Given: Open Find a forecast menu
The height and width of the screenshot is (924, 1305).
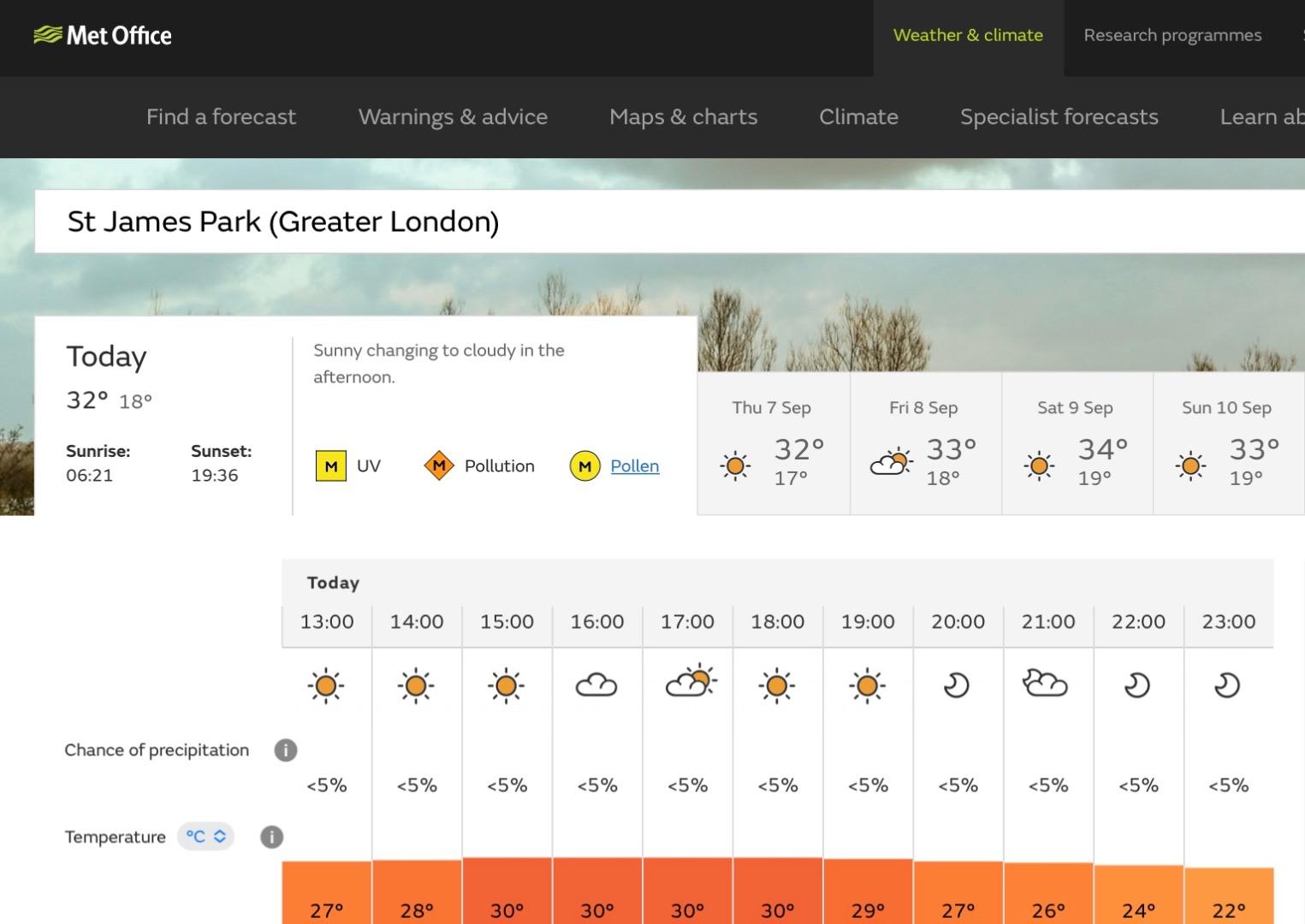Looking at the screenshot, I should (222, 117).
